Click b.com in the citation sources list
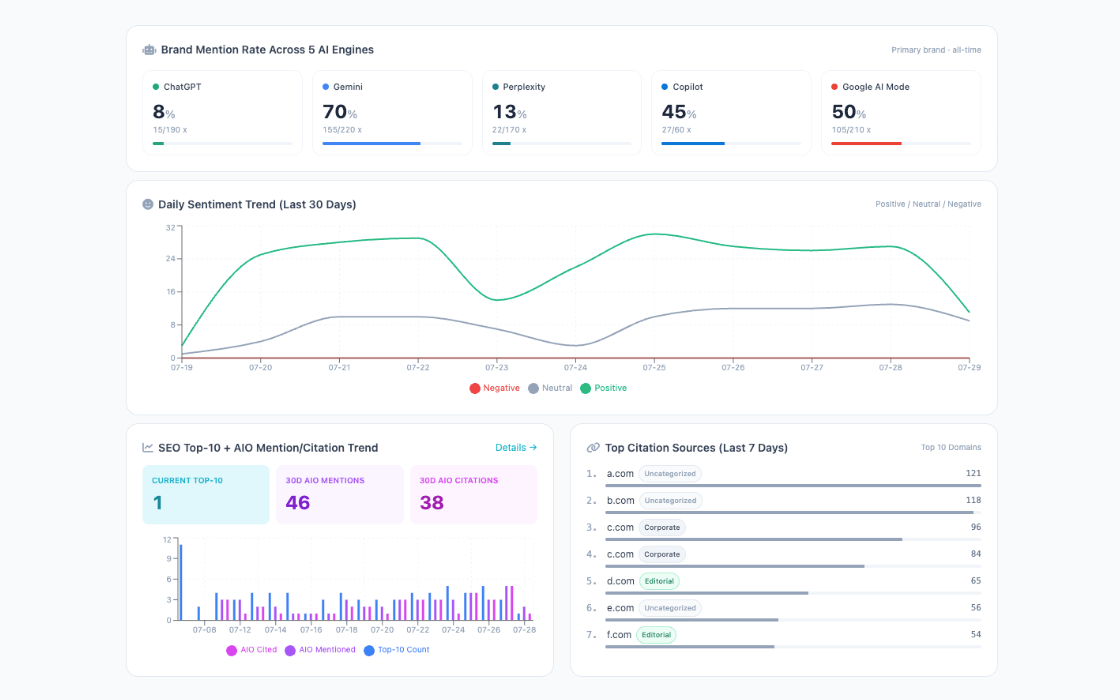This screenshot has height=700, width=1120. [621, 501]
